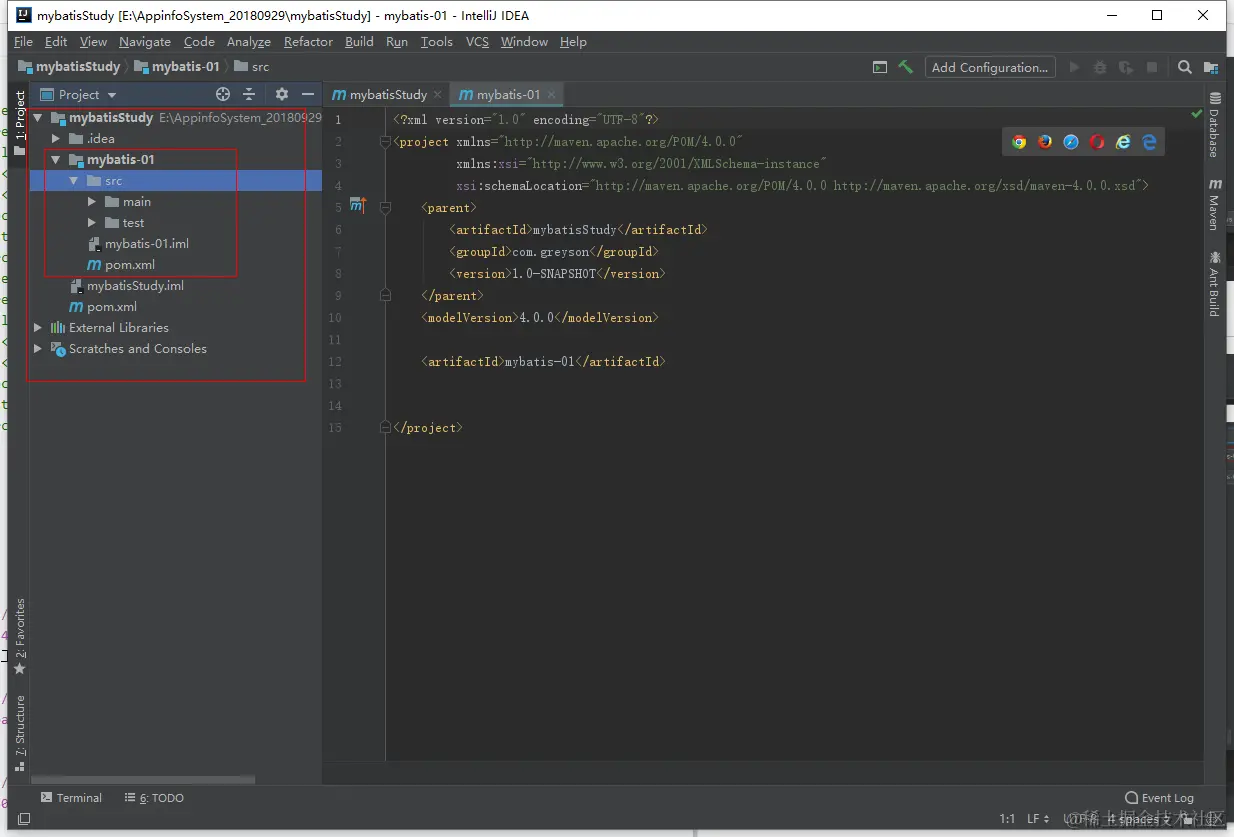
Task: Open the Navigate menu
Action: tap(145, 42)
